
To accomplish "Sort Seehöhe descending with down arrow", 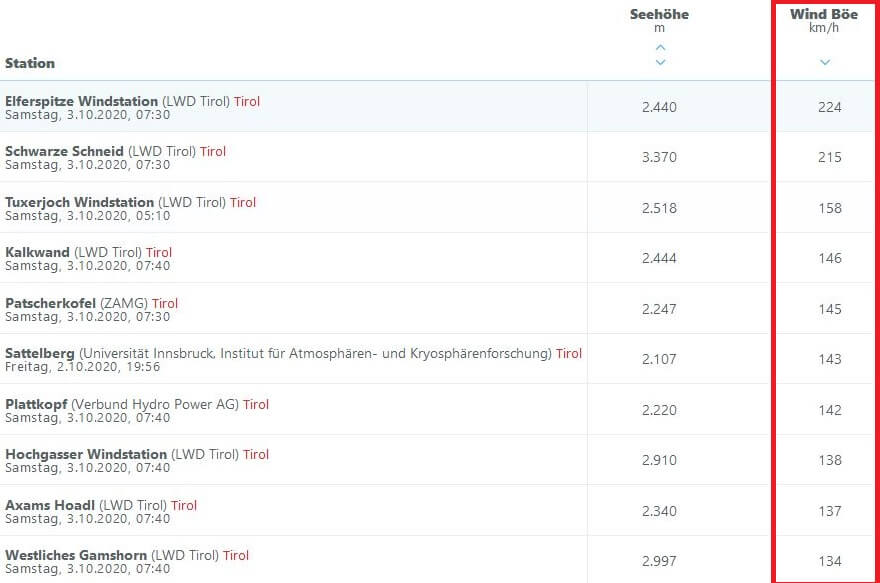I will coord(660,62).
